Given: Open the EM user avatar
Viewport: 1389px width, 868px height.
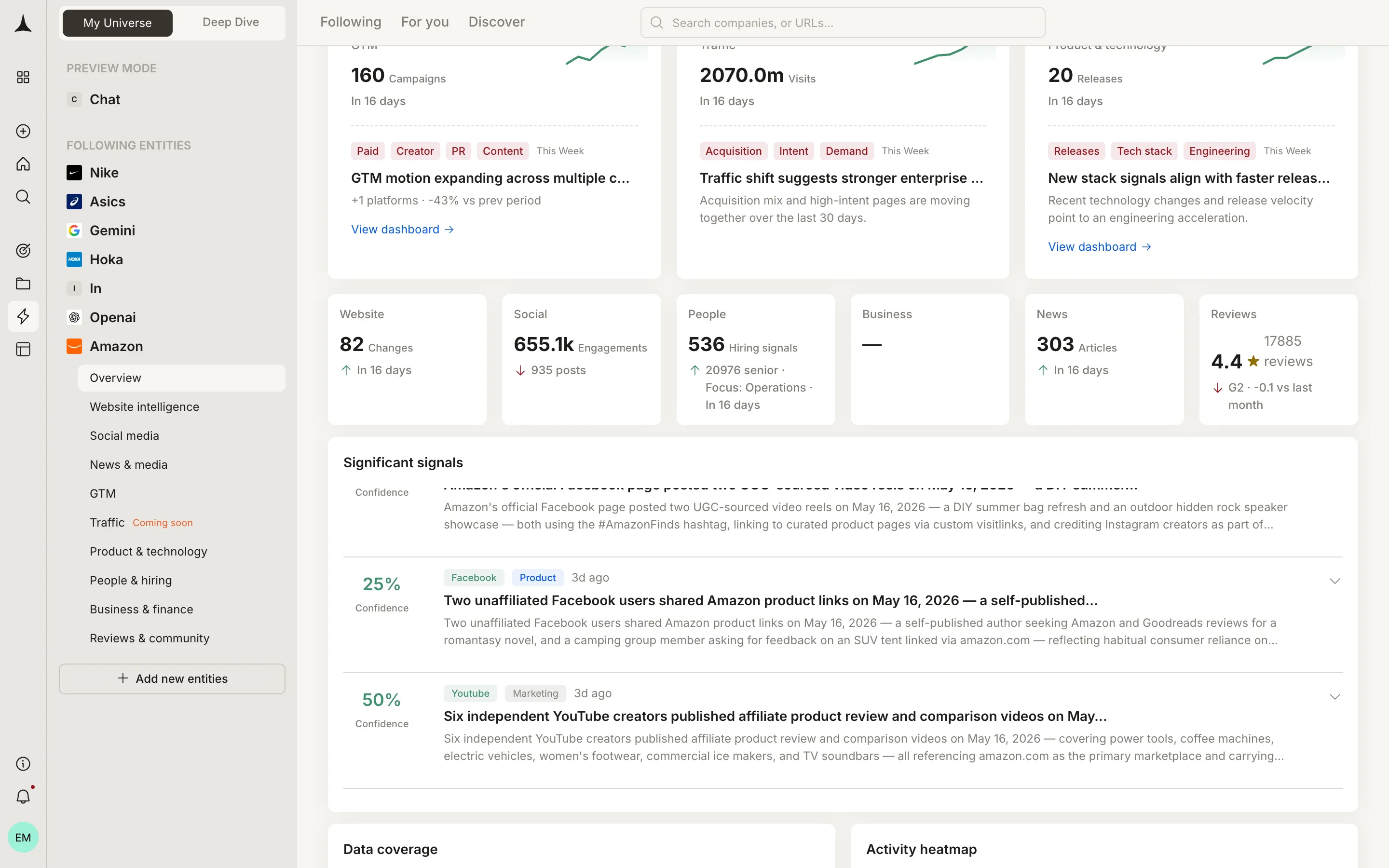Looking at the screenshot, I should 23,837.
